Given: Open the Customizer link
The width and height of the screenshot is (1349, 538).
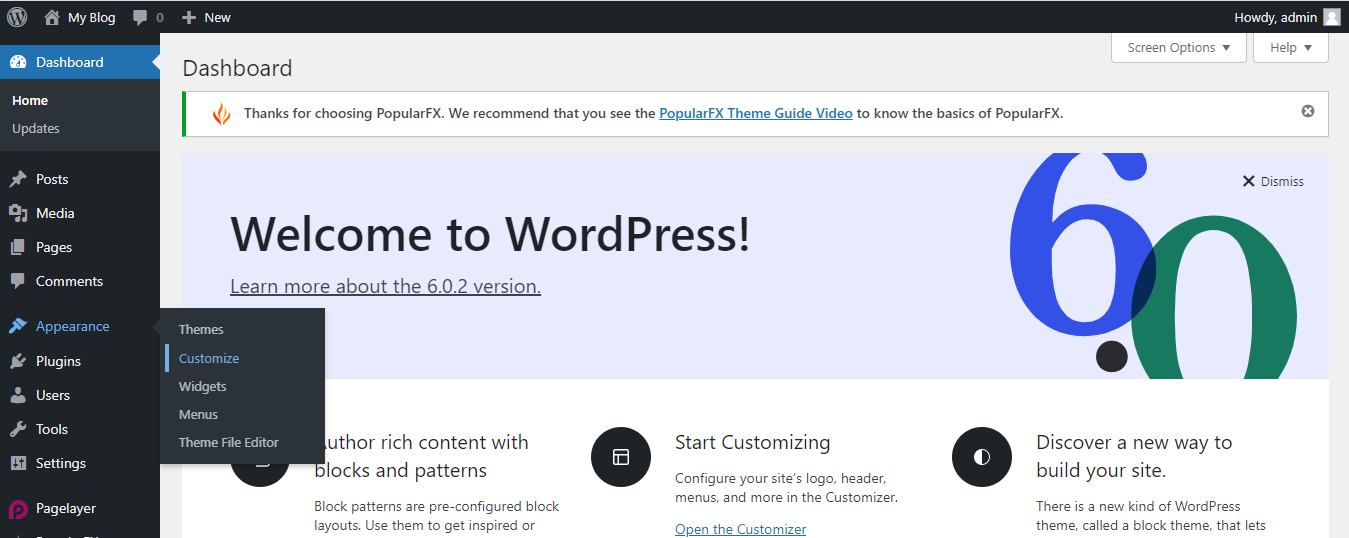Looking at the screenshot, I should (x=740, y=529).
